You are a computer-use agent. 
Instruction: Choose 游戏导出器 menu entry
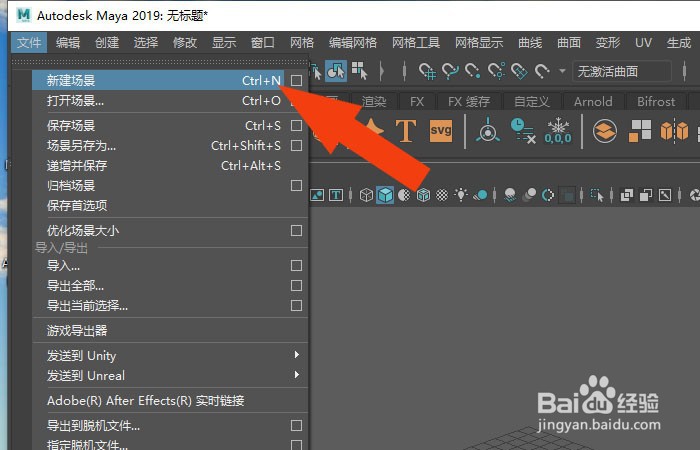pyautogui.click(x=170, y=330)
